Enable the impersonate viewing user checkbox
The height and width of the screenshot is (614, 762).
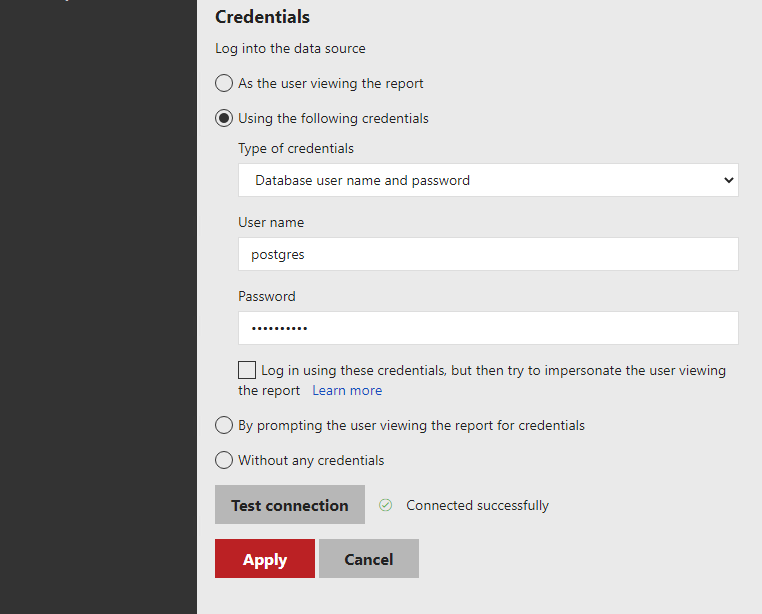[247, 370]
